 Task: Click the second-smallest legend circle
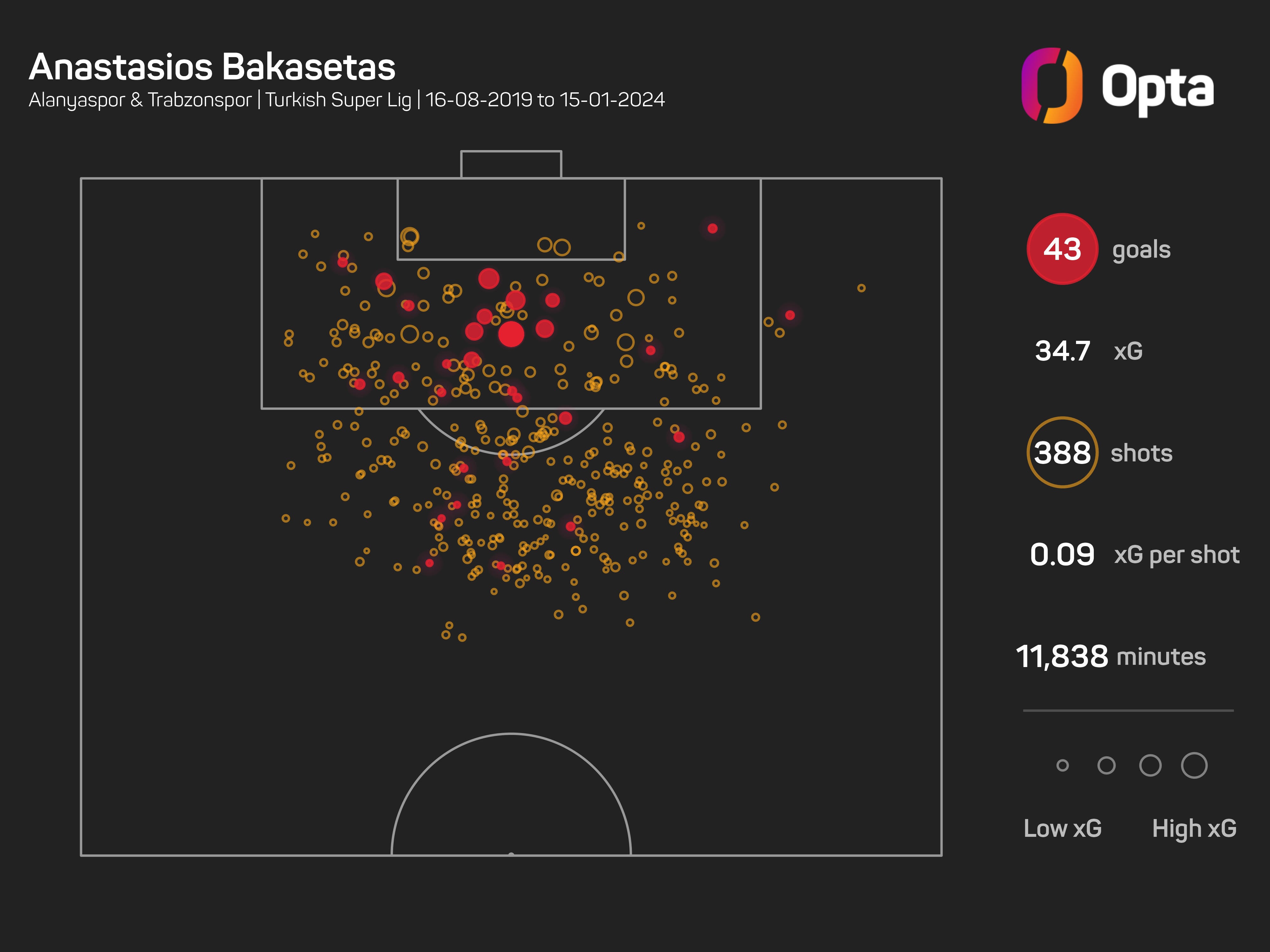coord(1106,765)
